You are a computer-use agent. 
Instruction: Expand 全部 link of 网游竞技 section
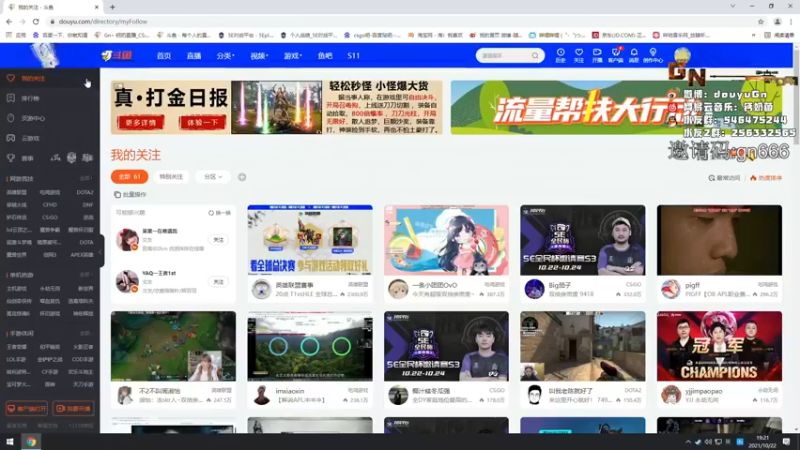click(x=85, y=179)
